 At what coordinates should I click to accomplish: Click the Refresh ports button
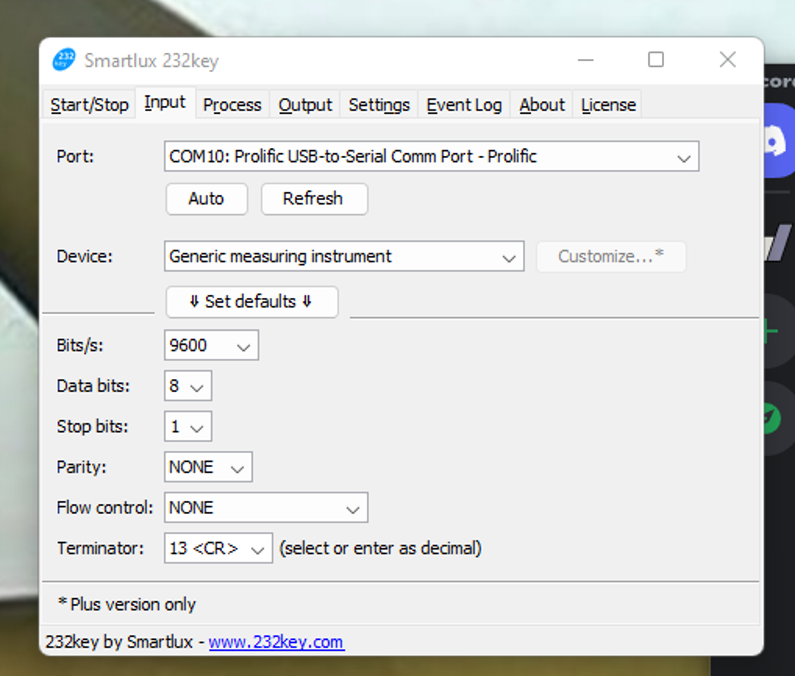(314, 199)
